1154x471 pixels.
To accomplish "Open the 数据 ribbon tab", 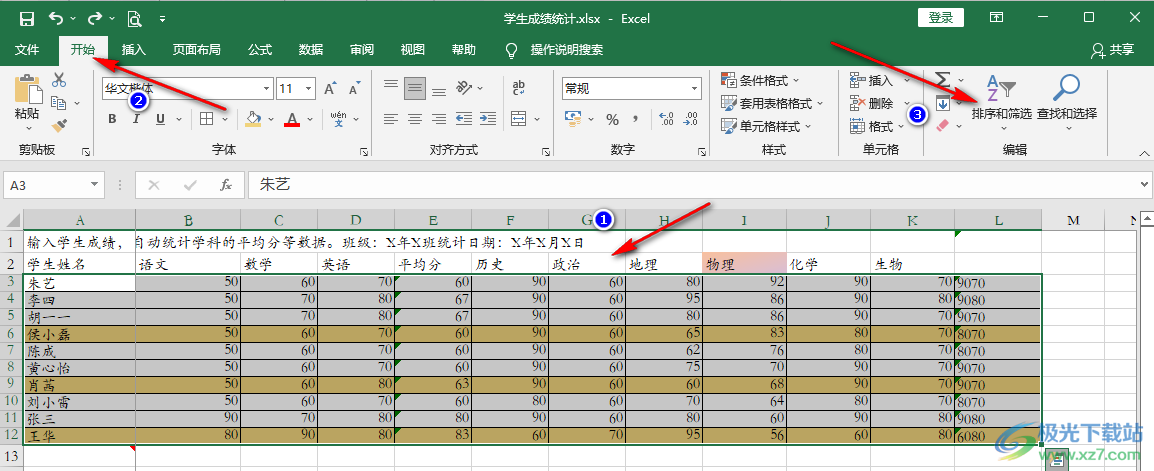I will click(x=311, y=49).
